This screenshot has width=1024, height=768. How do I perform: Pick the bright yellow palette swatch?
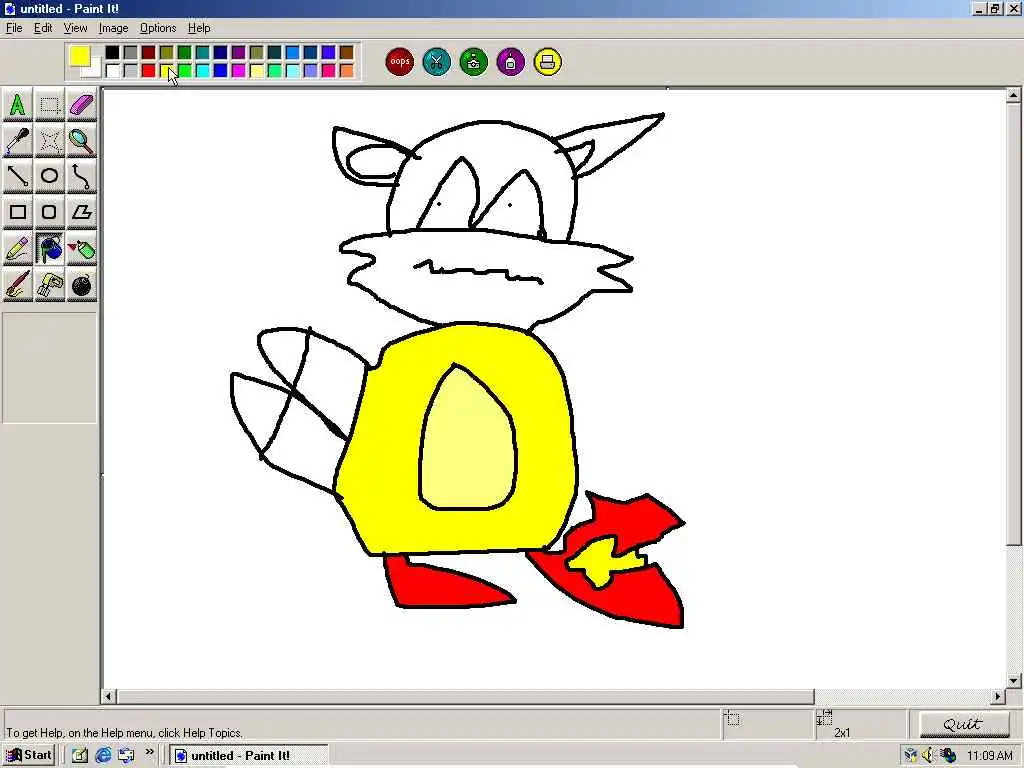[x=167, y=70]
